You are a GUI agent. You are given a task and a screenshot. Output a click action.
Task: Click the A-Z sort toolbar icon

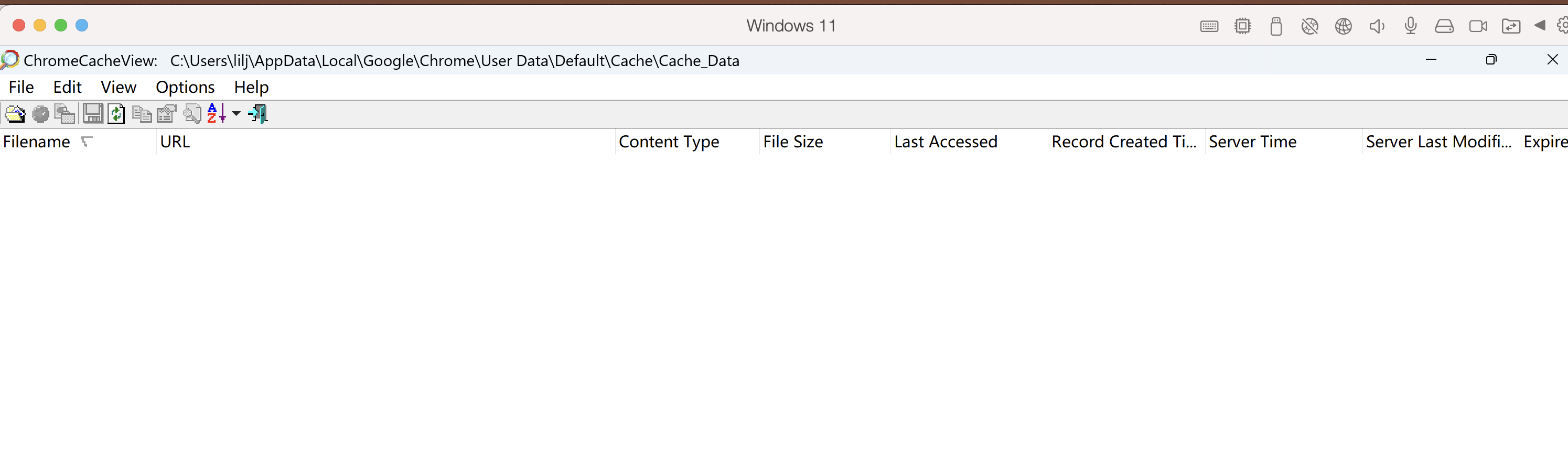217,114
